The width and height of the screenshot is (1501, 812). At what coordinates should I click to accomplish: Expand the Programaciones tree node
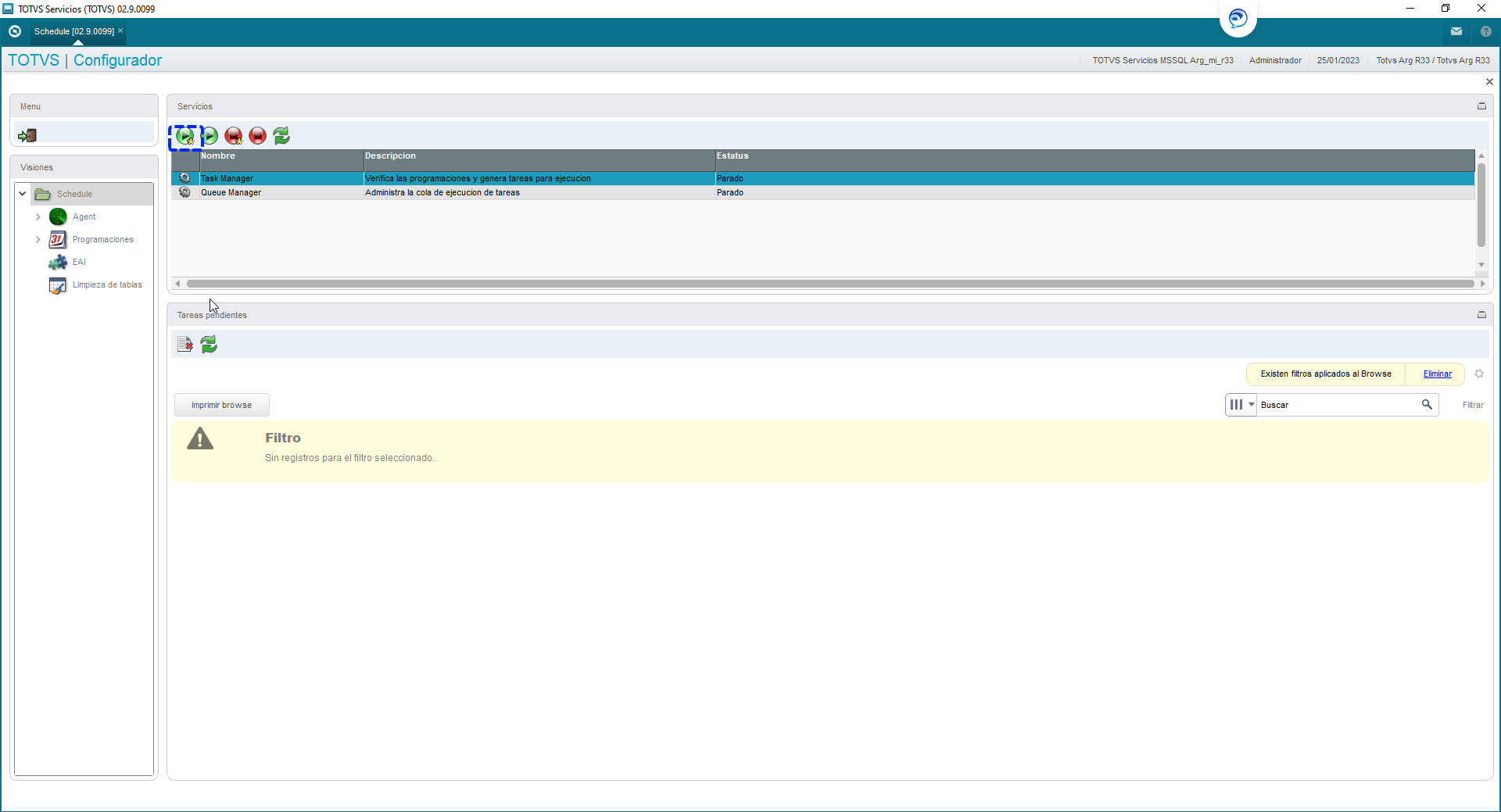pos(38,239)
